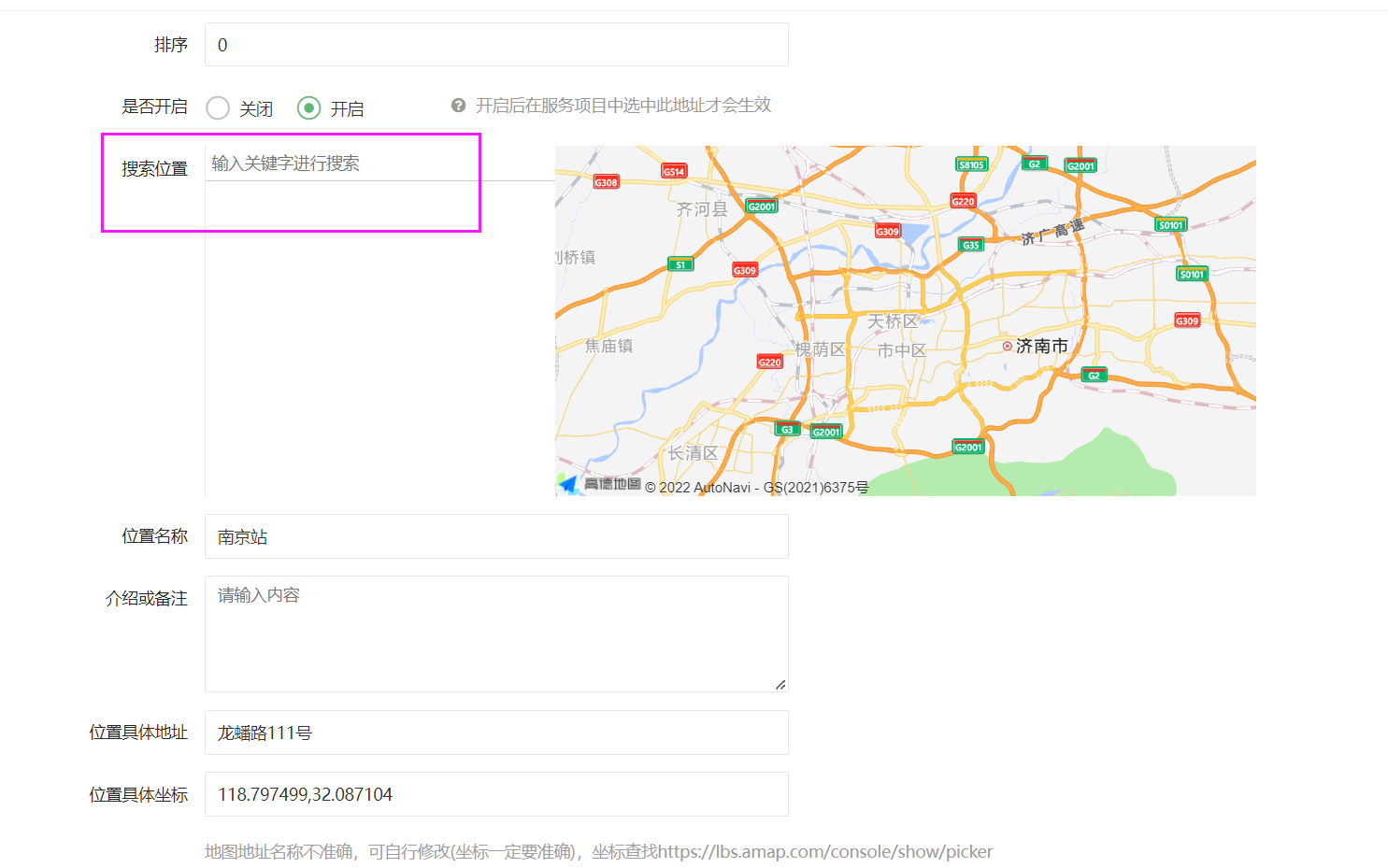Click into the 介绍或备注 textarea
Viewport: 1388px width, 868px height.
point(496,633)
